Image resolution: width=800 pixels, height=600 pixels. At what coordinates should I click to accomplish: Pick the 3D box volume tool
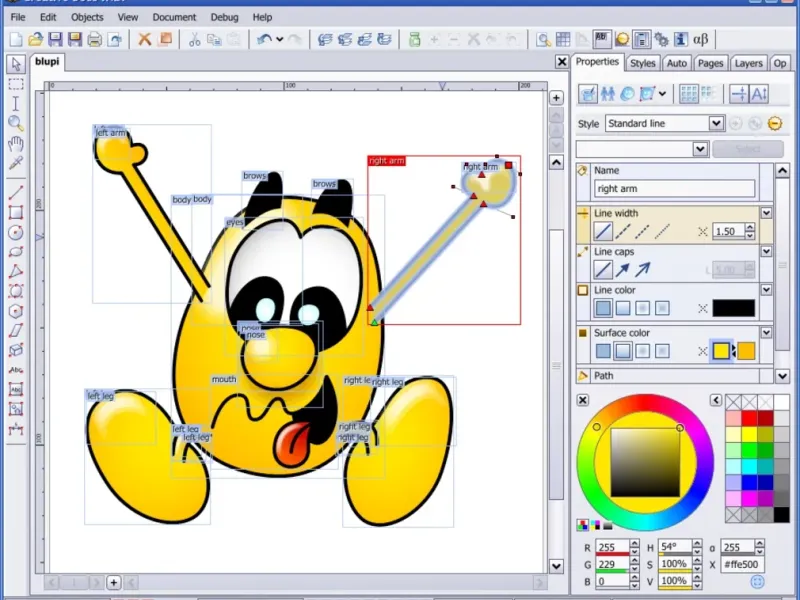tap(16, 350)
